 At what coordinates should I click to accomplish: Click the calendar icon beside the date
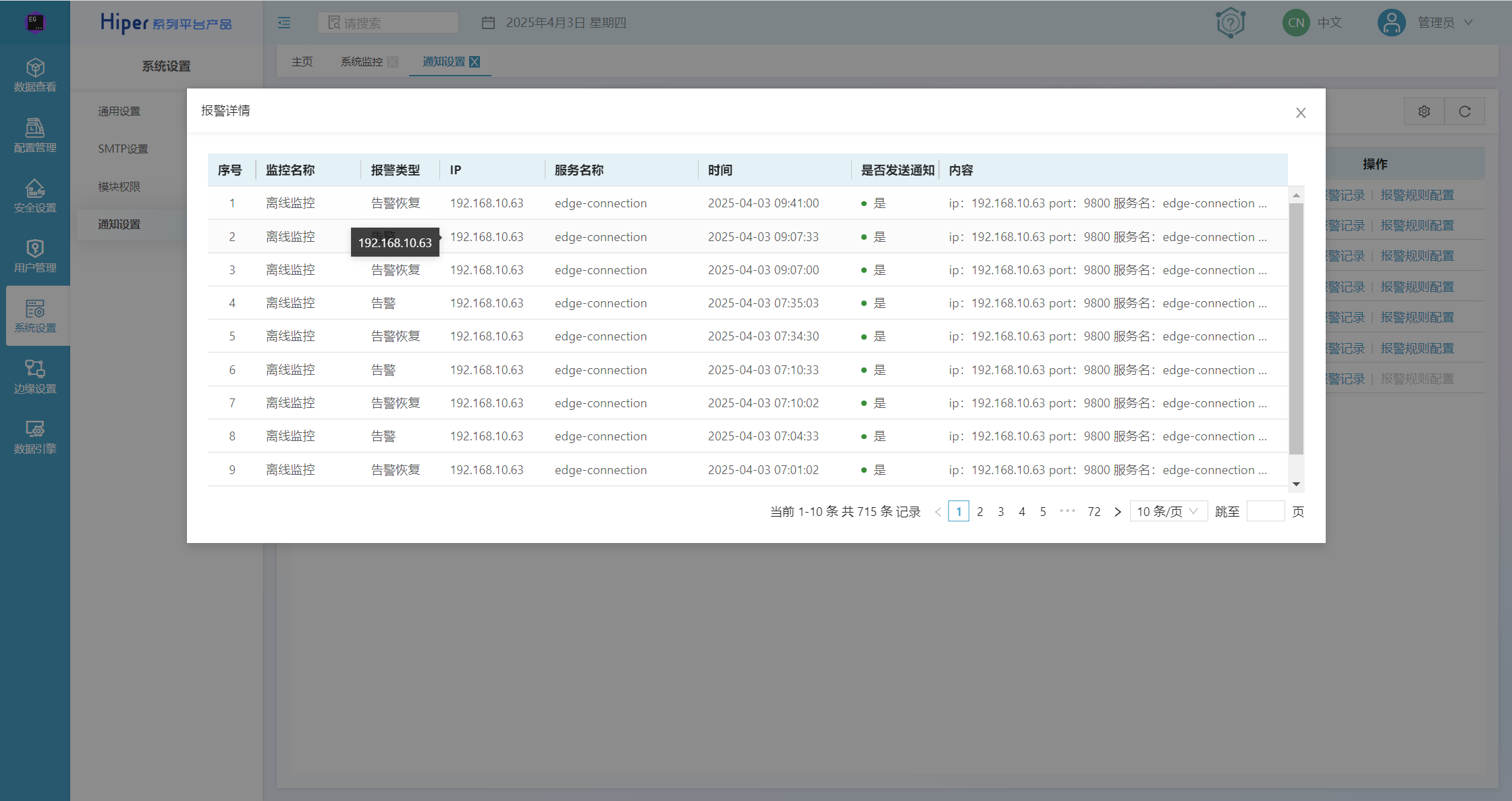tap(488, 23)
